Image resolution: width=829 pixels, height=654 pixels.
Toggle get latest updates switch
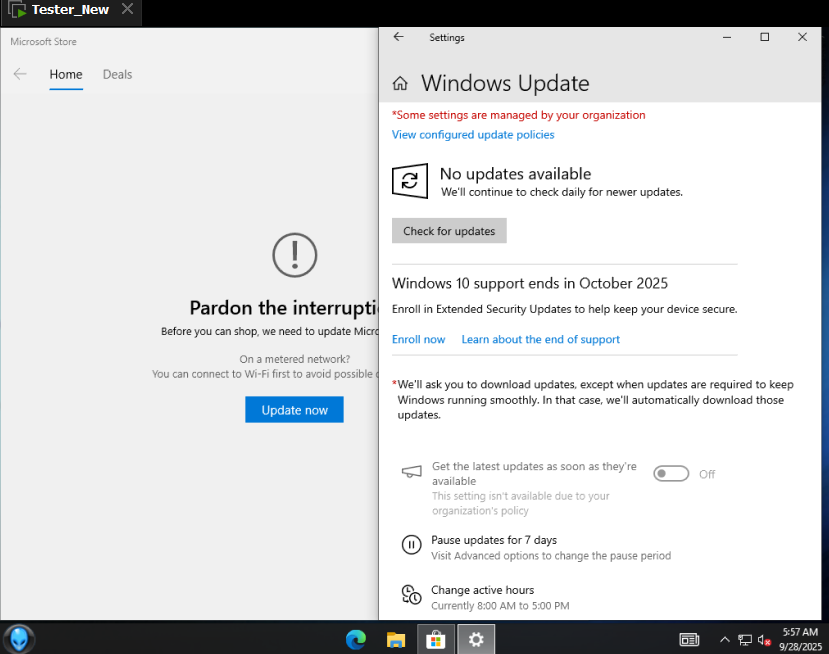[x=671, y=474]
